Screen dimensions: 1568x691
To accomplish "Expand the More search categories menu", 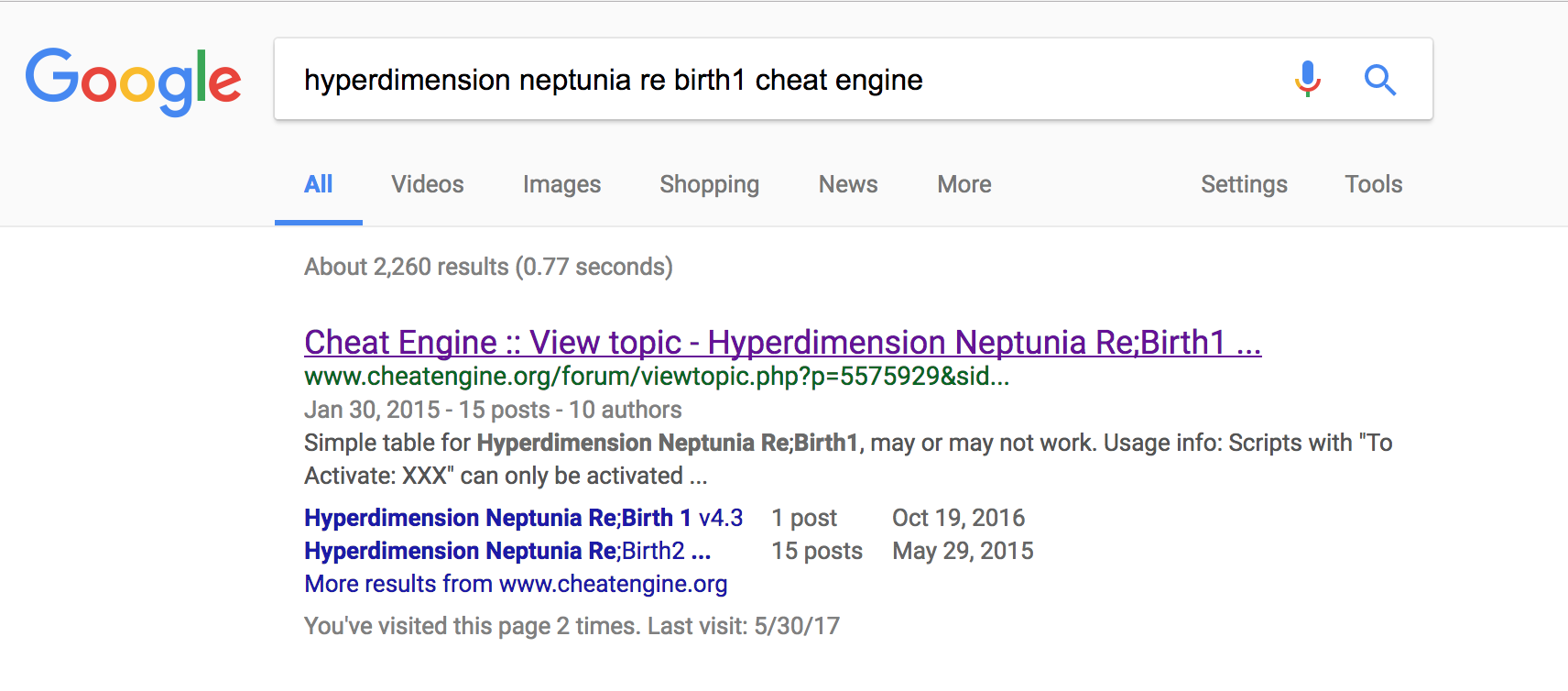I will coord(964,184).
